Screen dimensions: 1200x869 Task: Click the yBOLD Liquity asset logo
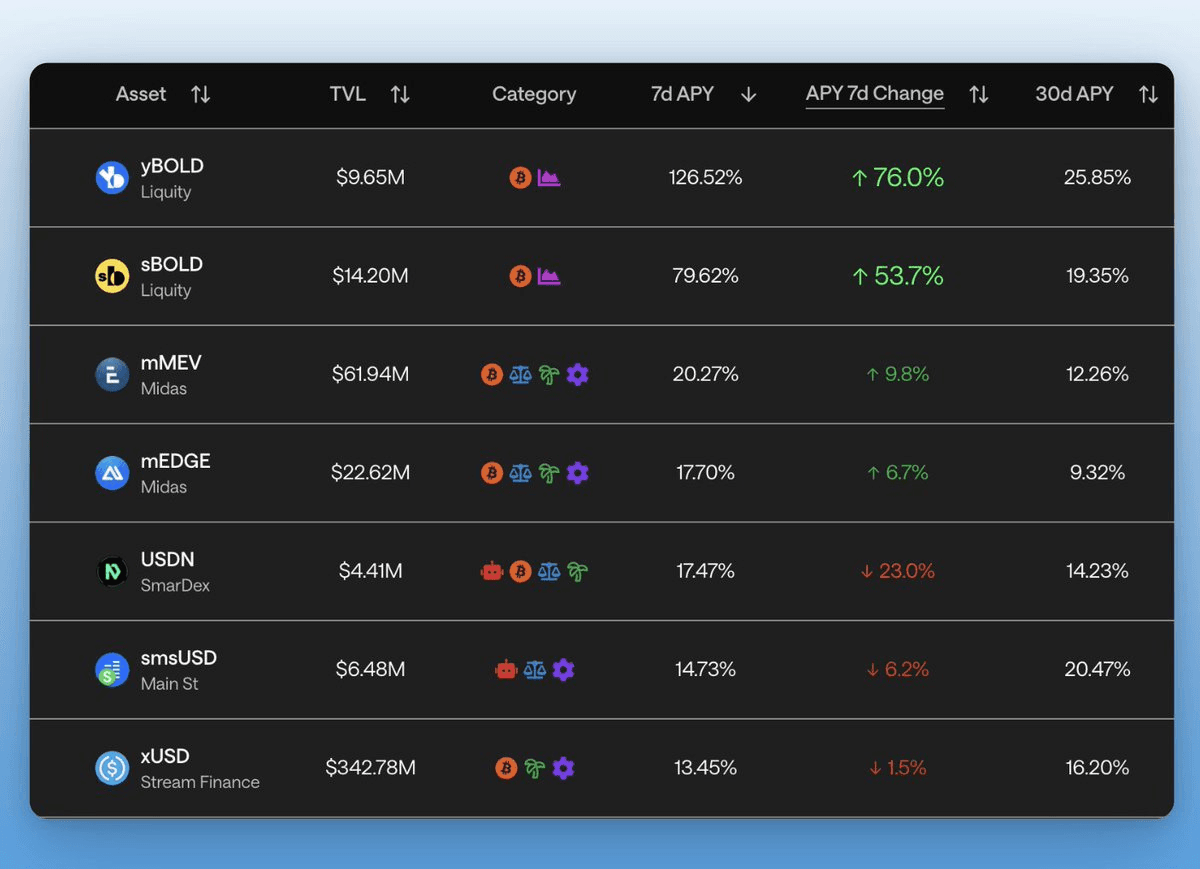(x=112, y=178)
